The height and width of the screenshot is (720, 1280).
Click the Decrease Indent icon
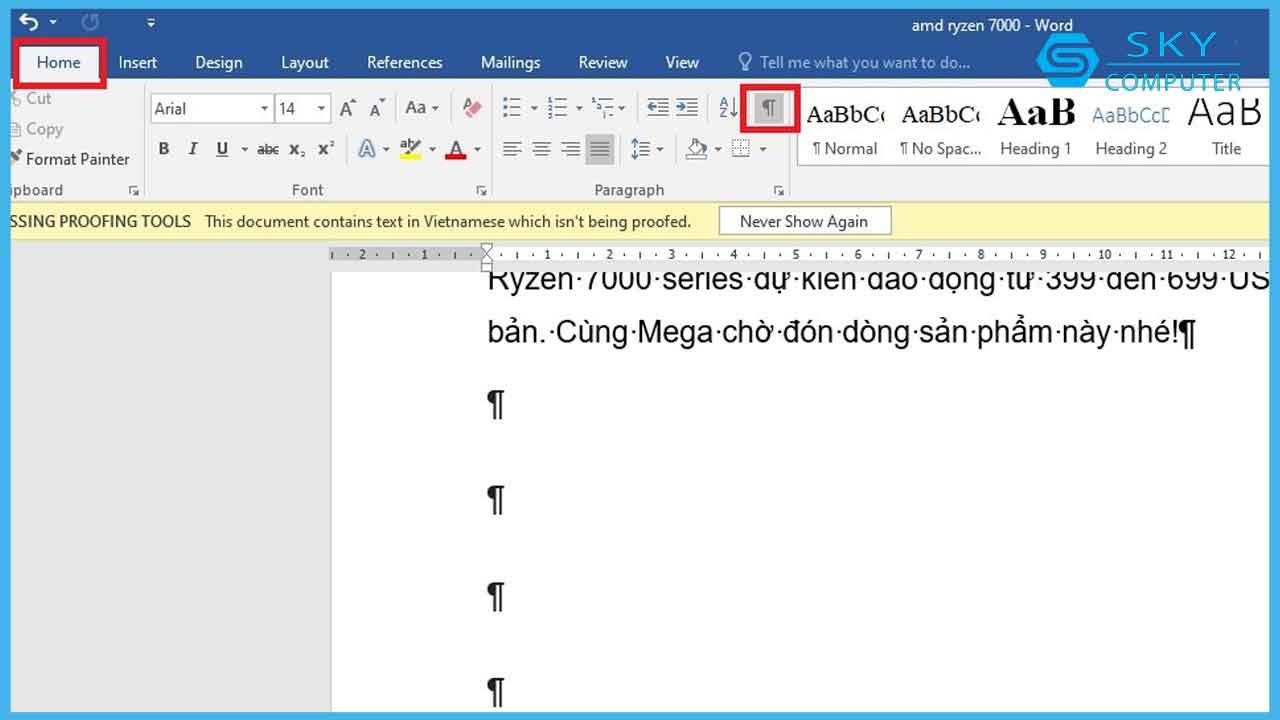pos(658,108)
